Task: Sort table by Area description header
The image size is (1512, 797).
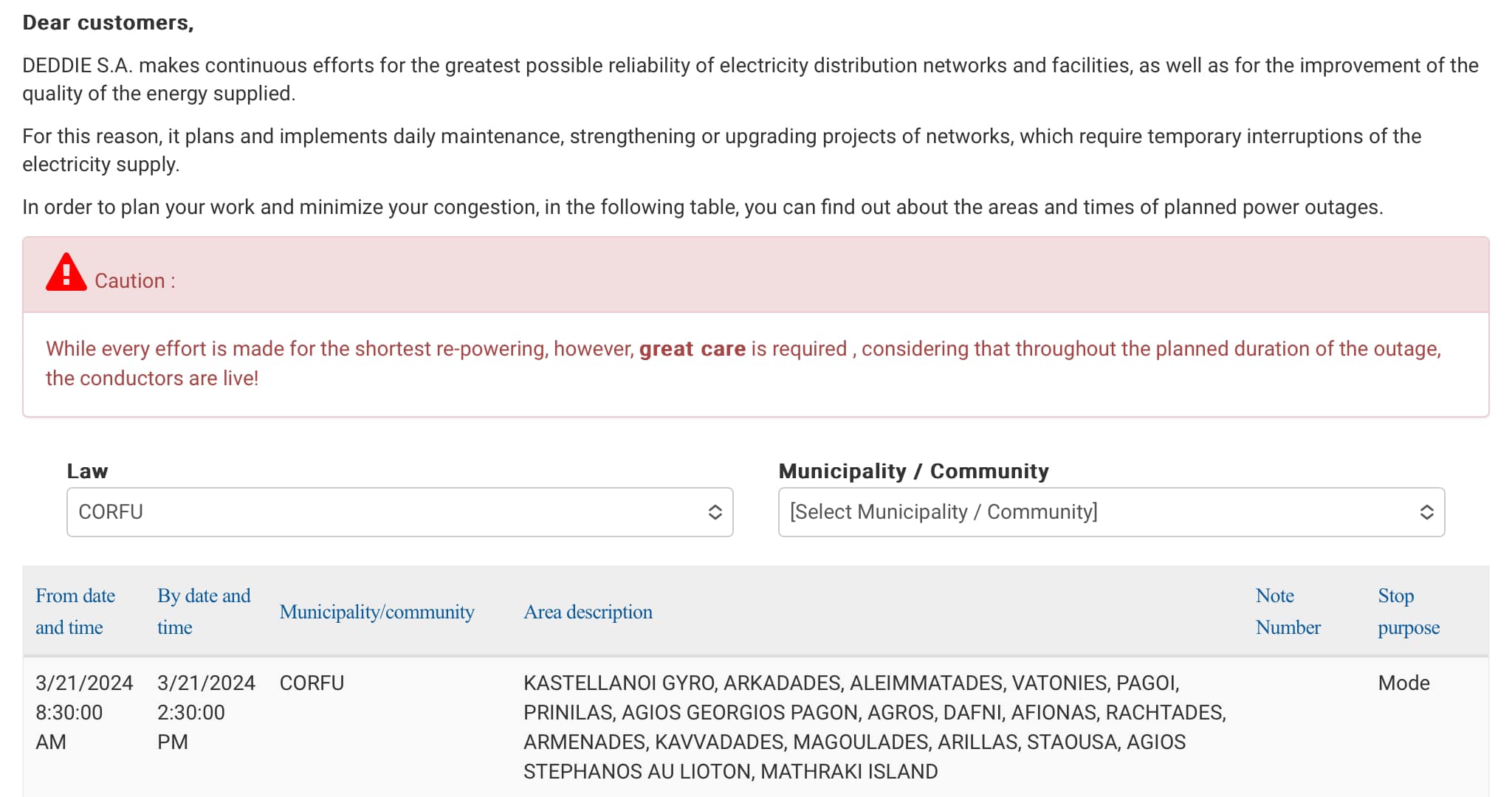Action: (x=588, y=612)
